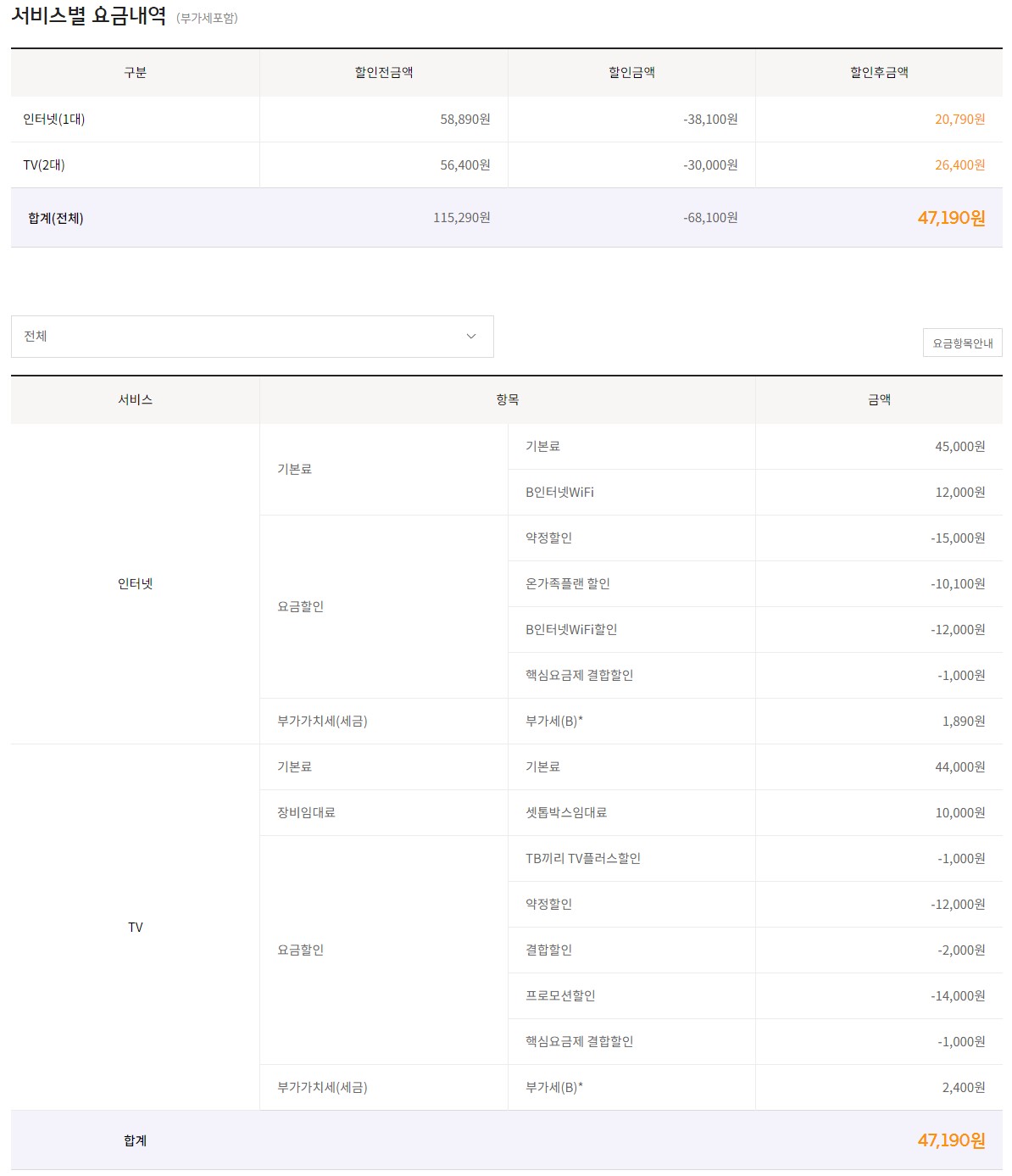This screenshot has width=1012, height=1176.
Task: Click the 셋톱박스임대료 item
Action: point(566,813)
